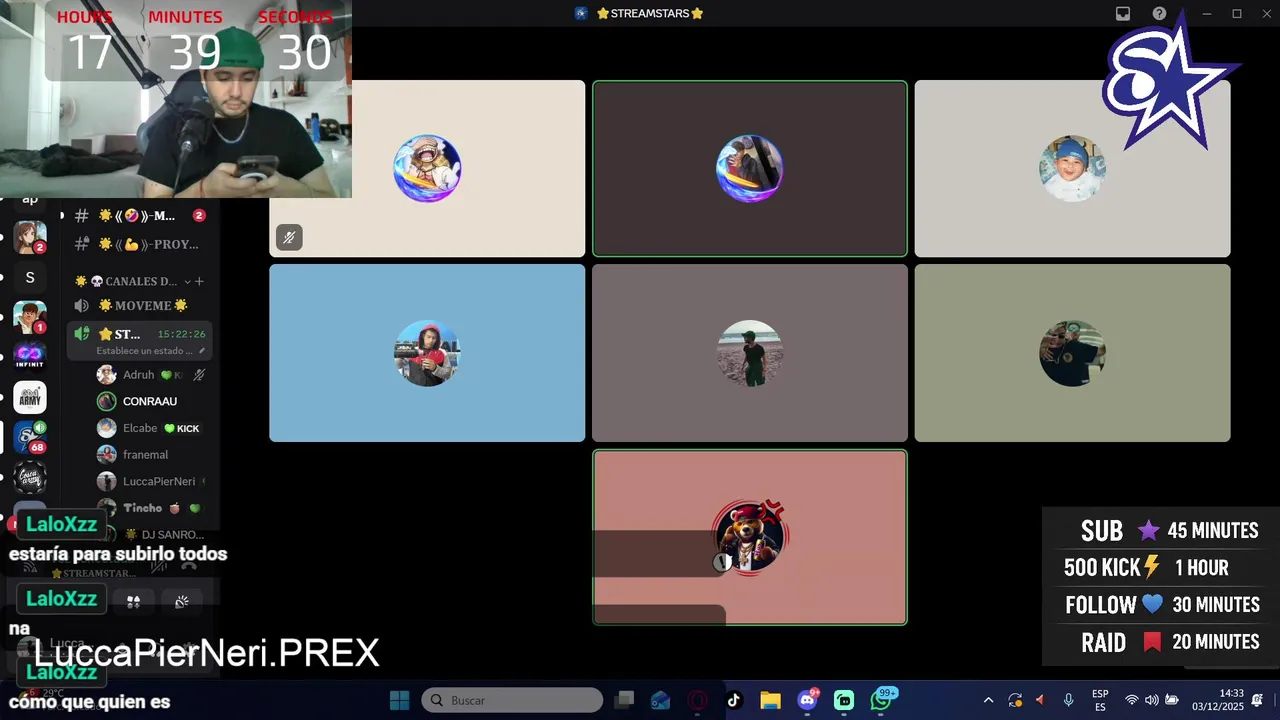Open the Discord help question-mark icon

(1159, 14)
